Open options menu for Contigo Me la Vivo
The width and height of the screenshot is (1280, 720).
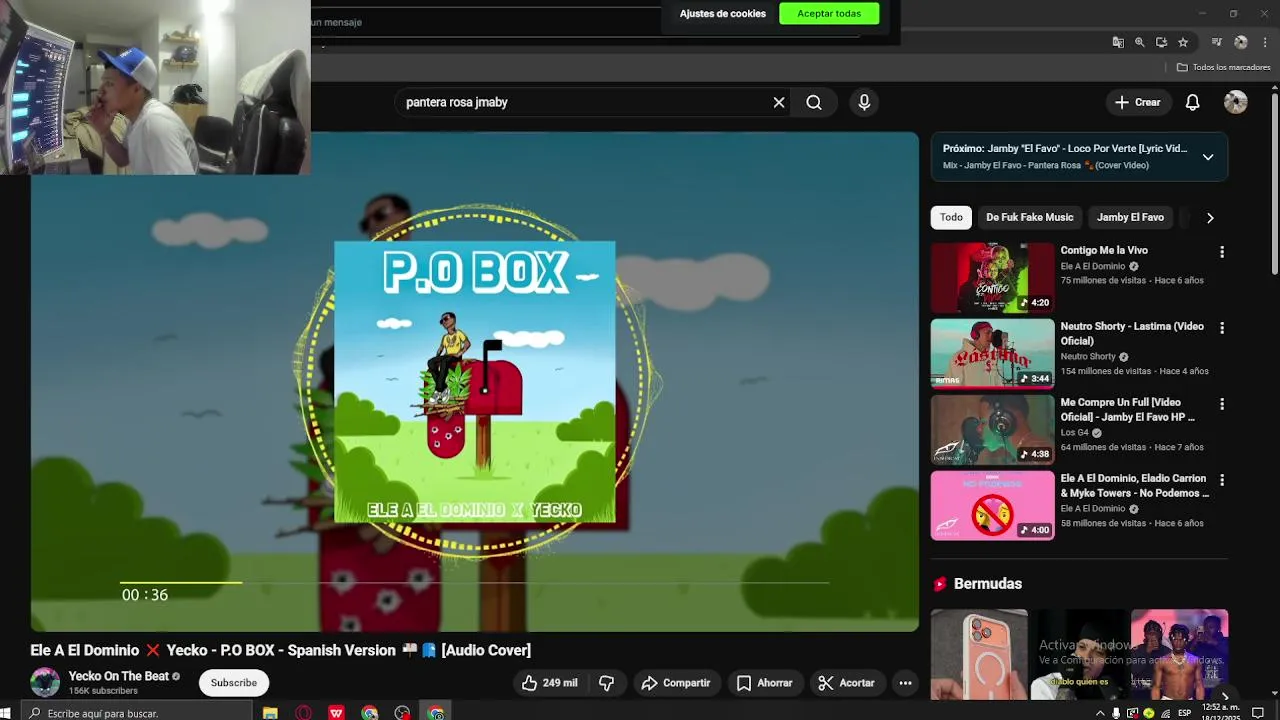(x=1221, y=252)
